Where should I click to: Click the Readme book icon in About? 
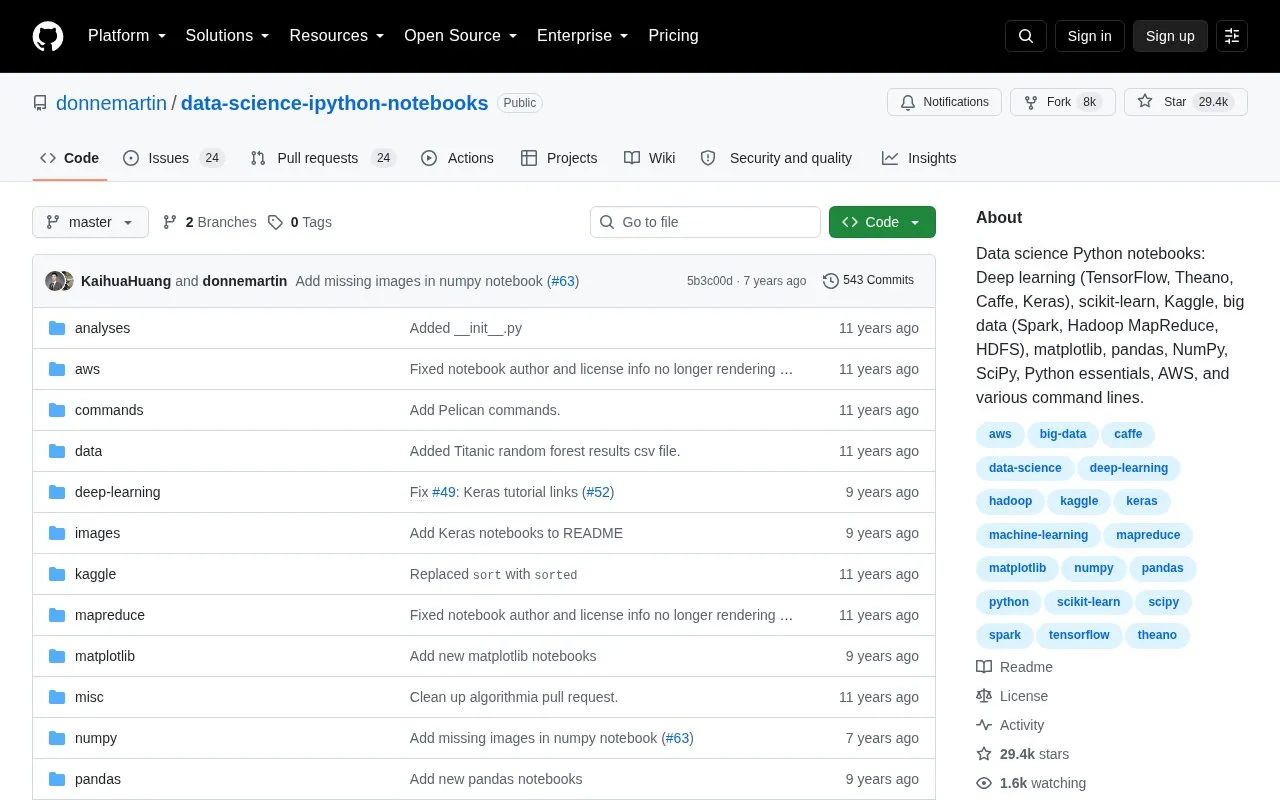click(x=984, y=667)
